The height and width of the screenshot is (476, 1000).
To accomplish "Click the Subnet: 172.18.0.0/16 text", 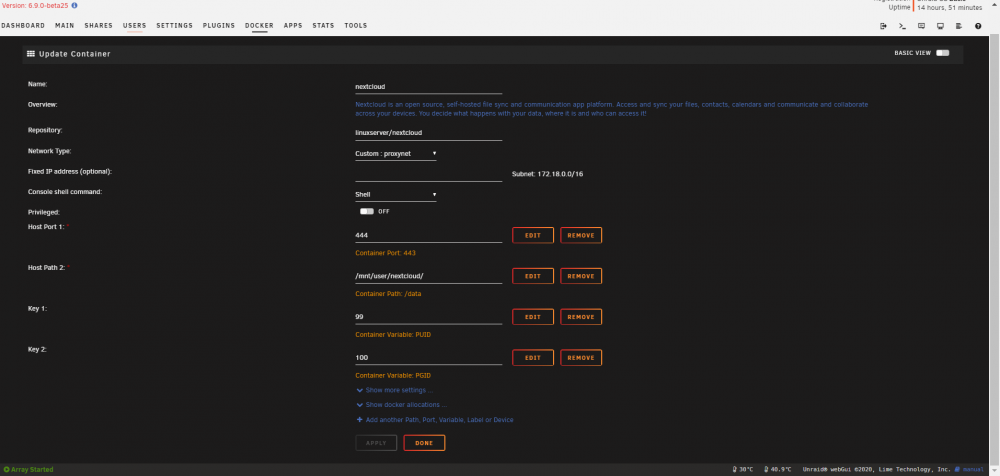I will point(547,174).
